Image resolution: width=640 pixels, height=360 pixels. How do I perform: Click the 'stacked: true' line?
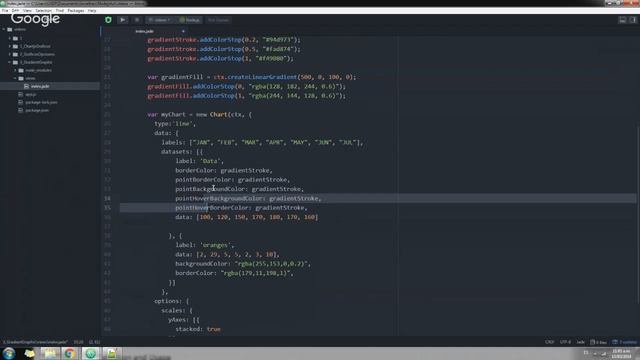(198, 329)
